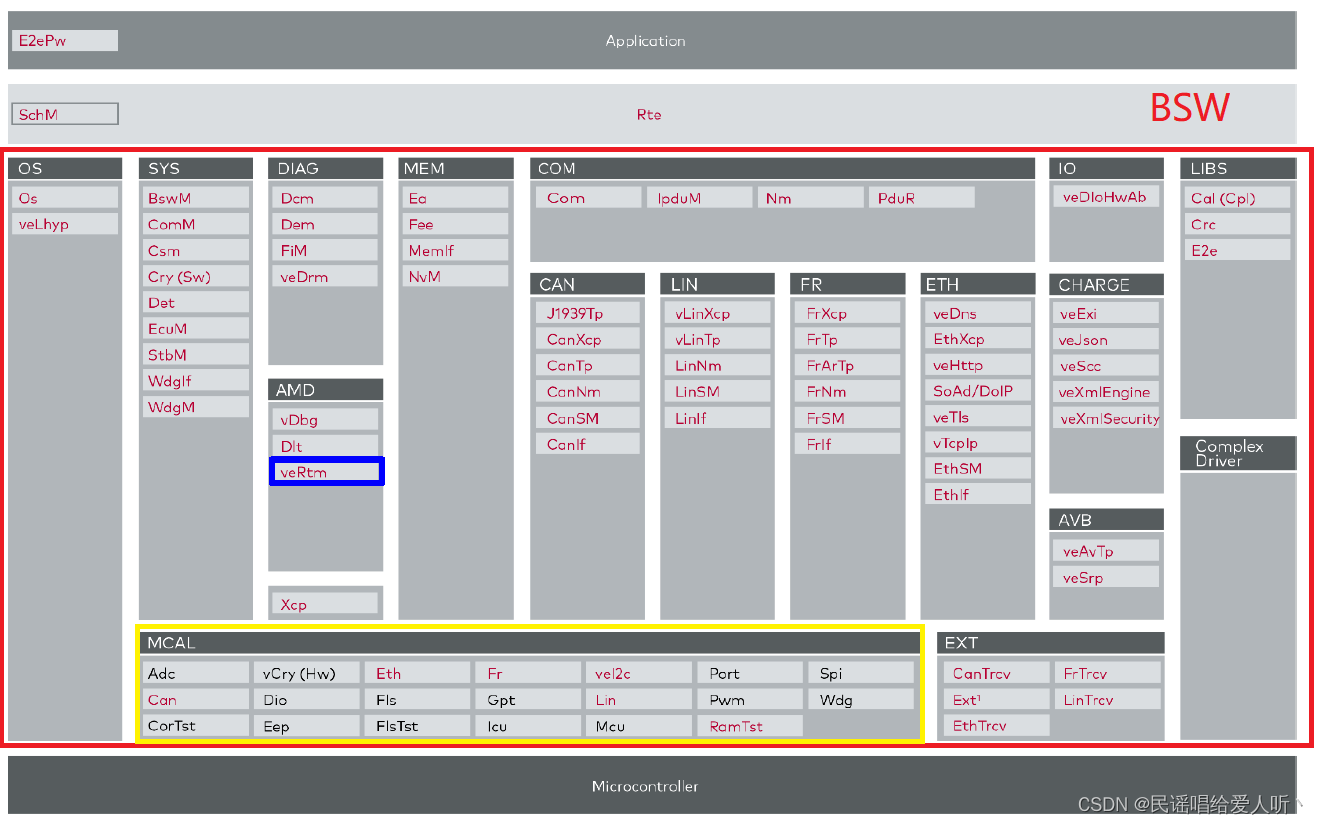Select the CanSM module box
Image resolution: width=1318 pixels, height=825 pixels.
(x=588, y=418)
